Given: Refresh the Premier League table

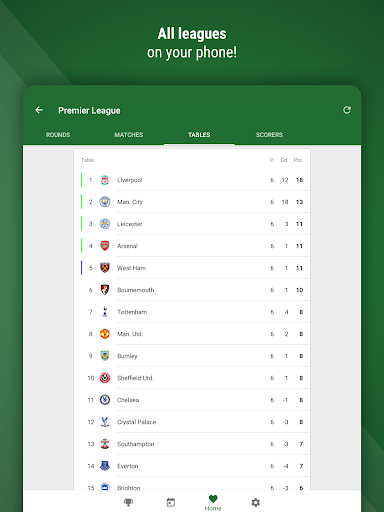Looking at the screenshot, I should click(x=347, y=110).
